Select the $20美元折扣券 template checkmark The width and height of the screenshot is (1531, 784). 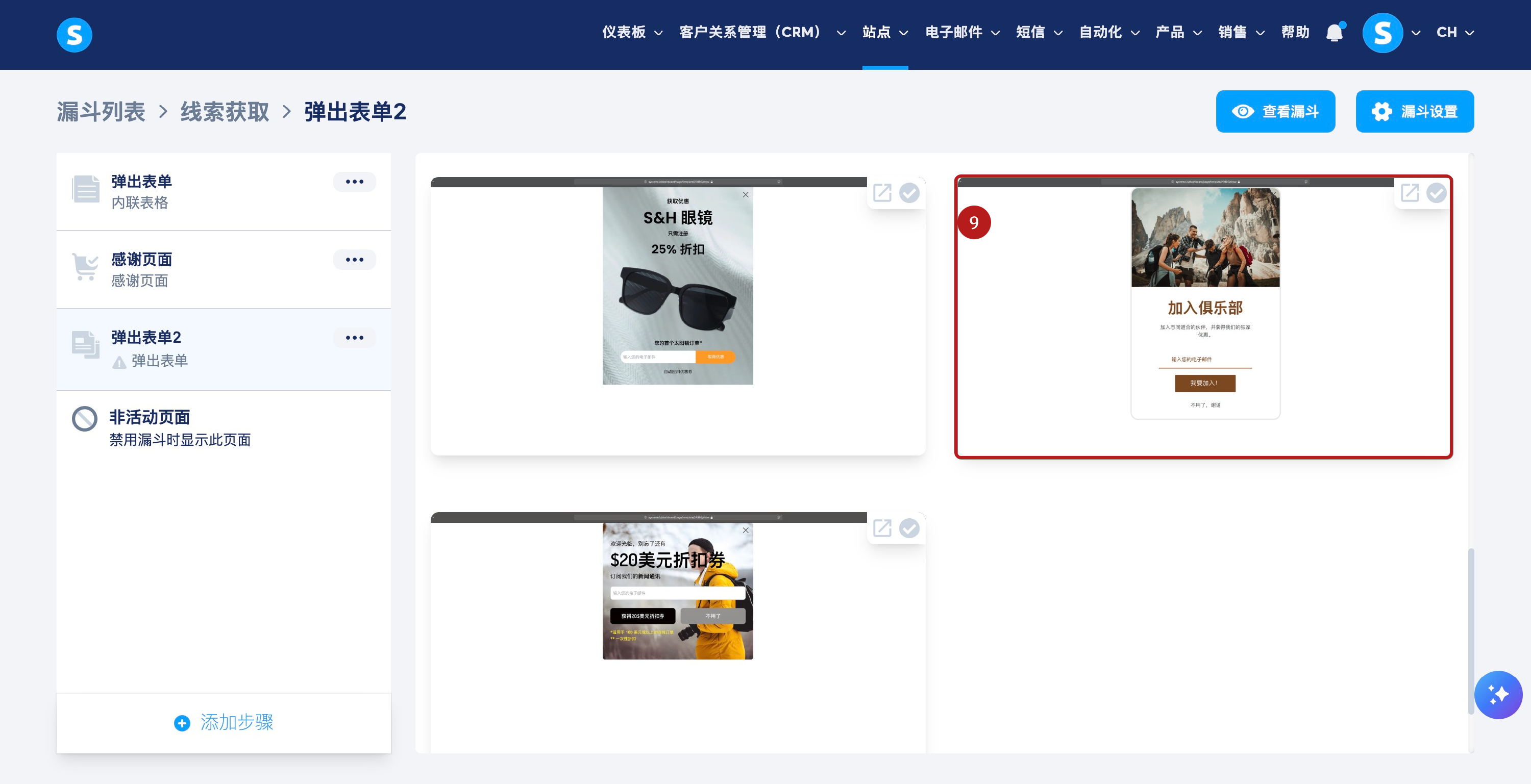[909, 528]
